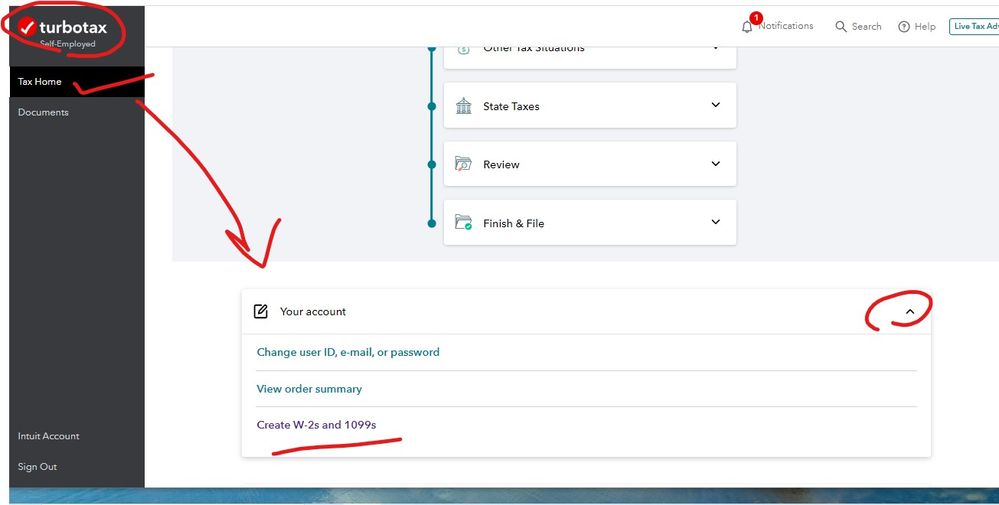Click the Live Tax Advice button
This screenshot has width=999, height=505.
click(x=974, y=26)
